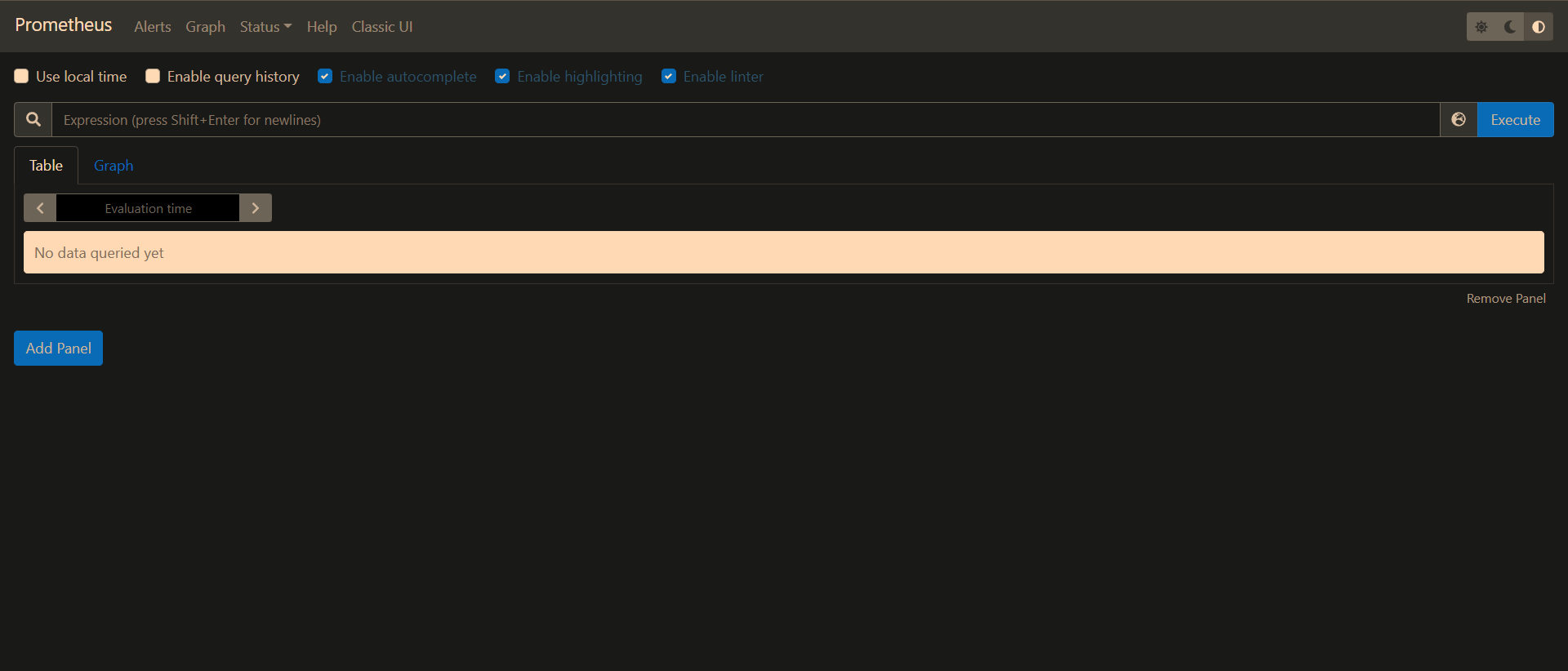
Task: Select the Table tab
Action: click(47, 166)
